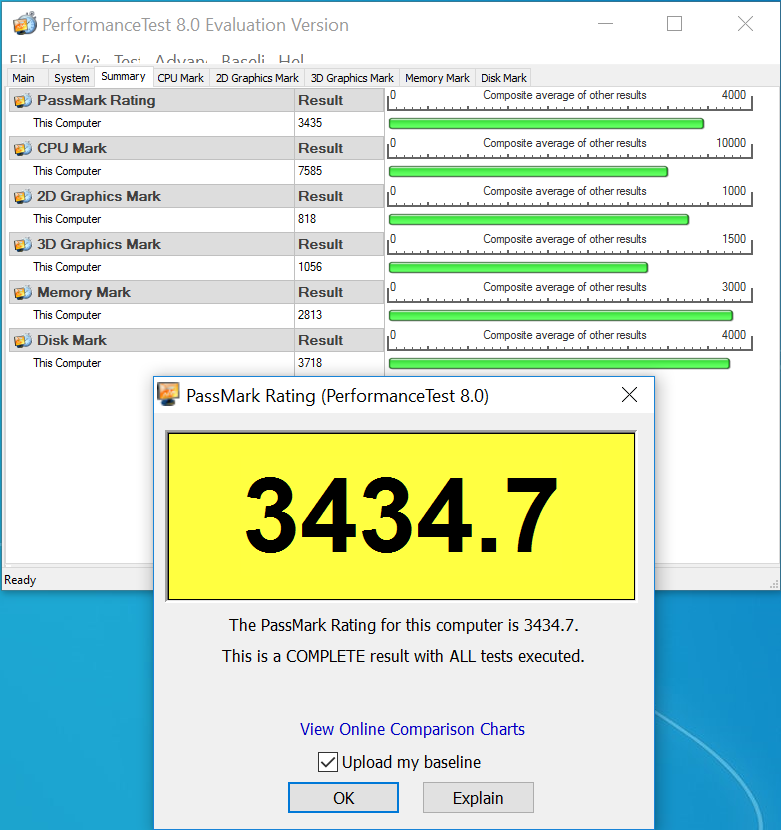
Task: Open the 3D Graphics Mark tab
Action: [352, 78]
